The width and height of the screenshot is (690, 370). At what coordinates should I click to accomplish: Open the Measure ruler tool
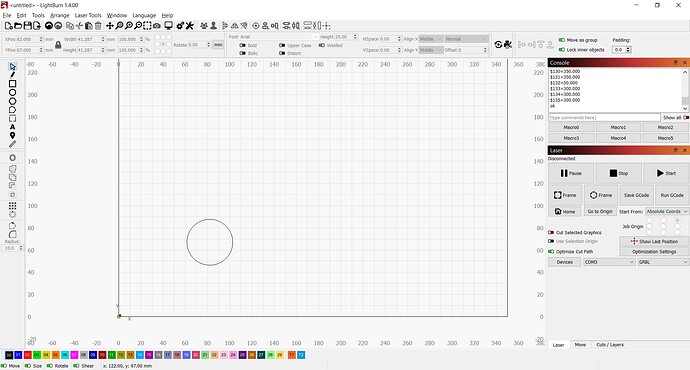[12, 144]
